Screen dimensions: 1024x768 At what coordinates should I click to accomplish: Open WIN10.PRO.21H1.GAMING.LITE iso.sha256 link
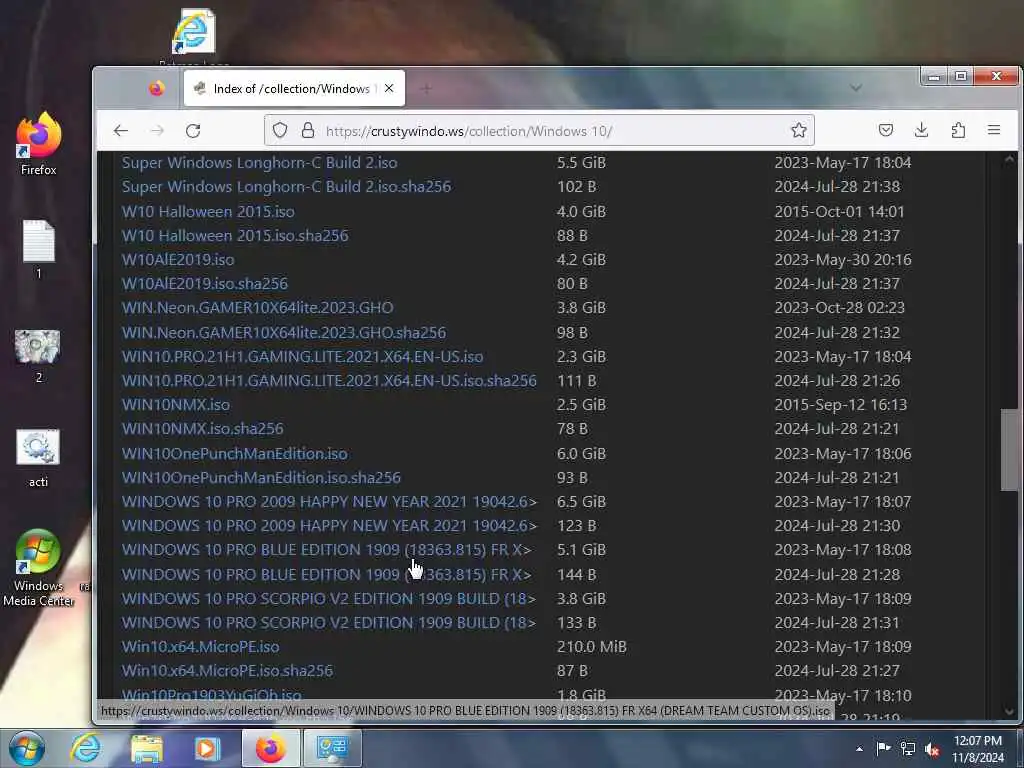329,381
